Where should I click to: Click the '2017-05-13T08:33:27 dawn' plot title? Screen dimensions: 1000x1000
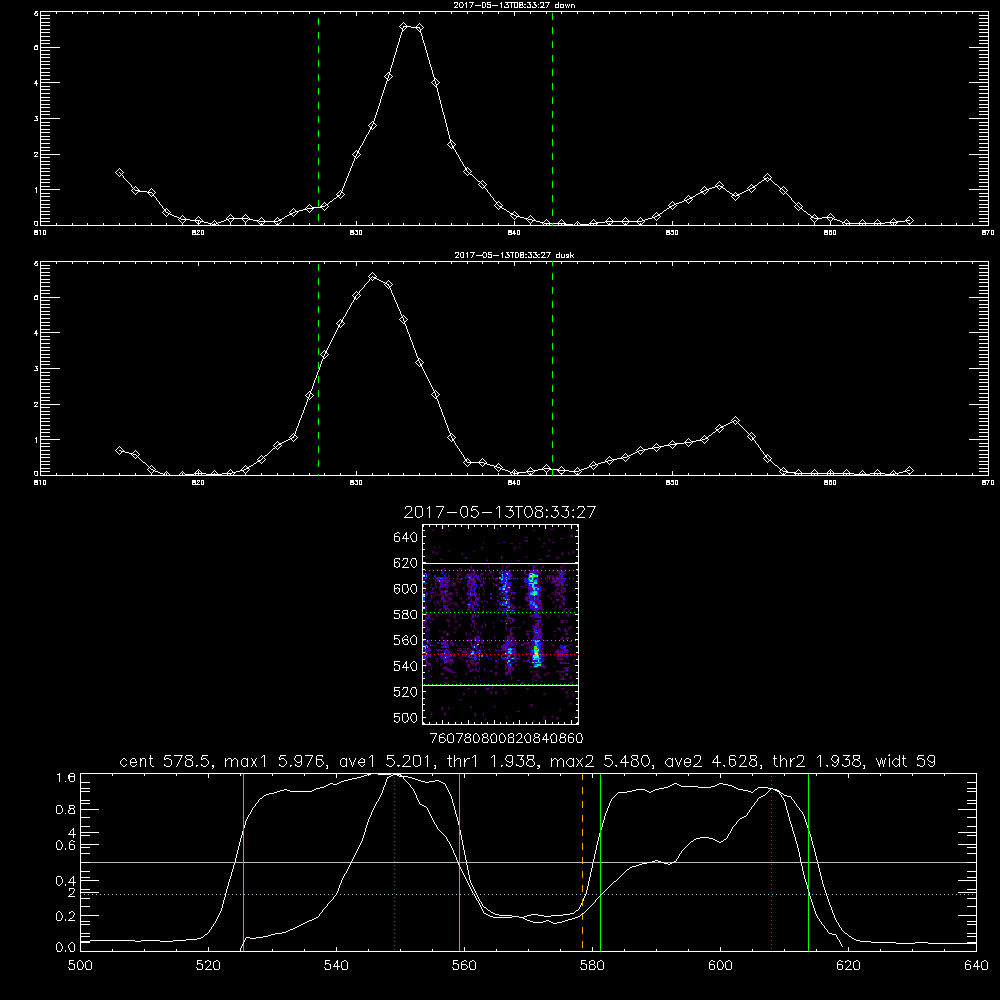(514, 5)
